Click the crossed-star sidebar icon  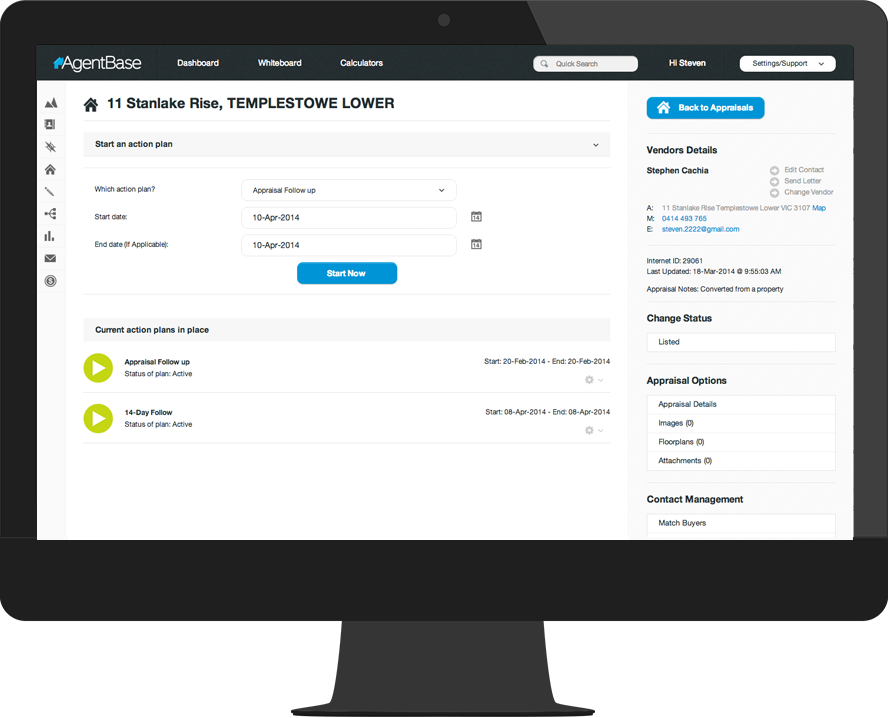[x=50, y=147]
